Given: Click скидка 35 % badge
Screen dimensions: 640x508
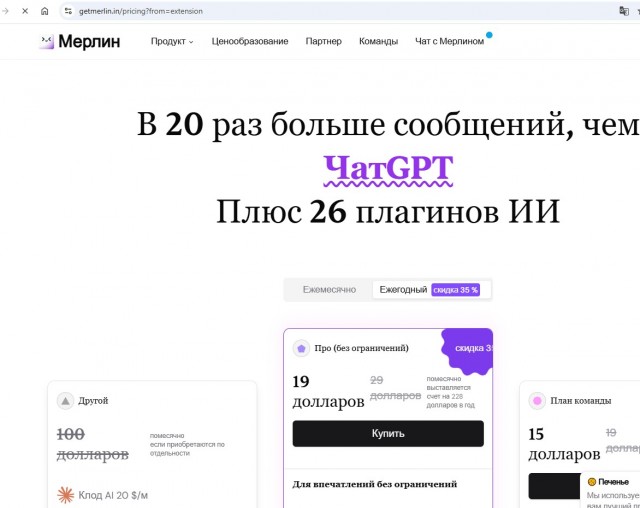Looking at the screenshot, I should click(x=456, y=290).
